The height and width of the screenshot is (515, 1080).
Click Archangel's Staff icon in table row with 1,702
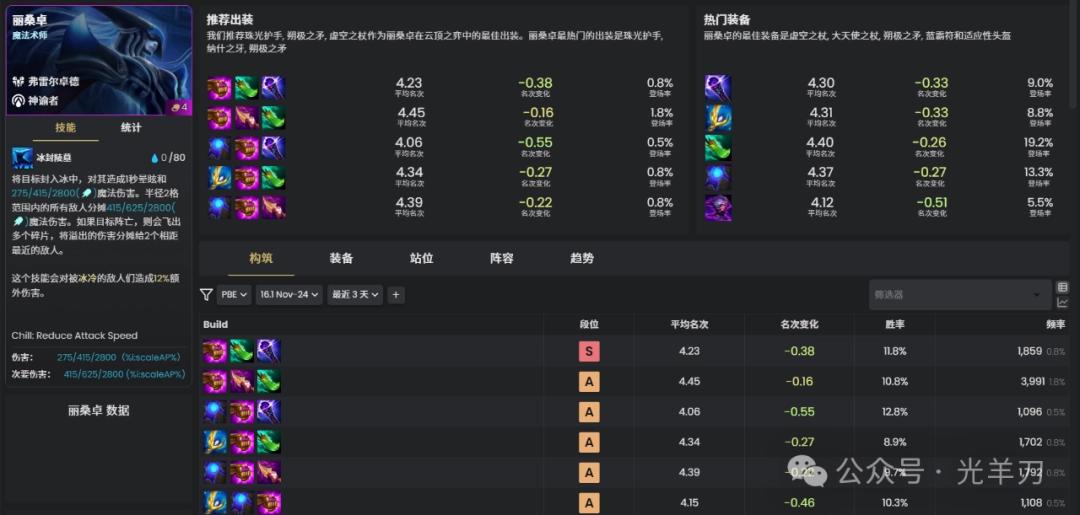[x=215, y=442]
